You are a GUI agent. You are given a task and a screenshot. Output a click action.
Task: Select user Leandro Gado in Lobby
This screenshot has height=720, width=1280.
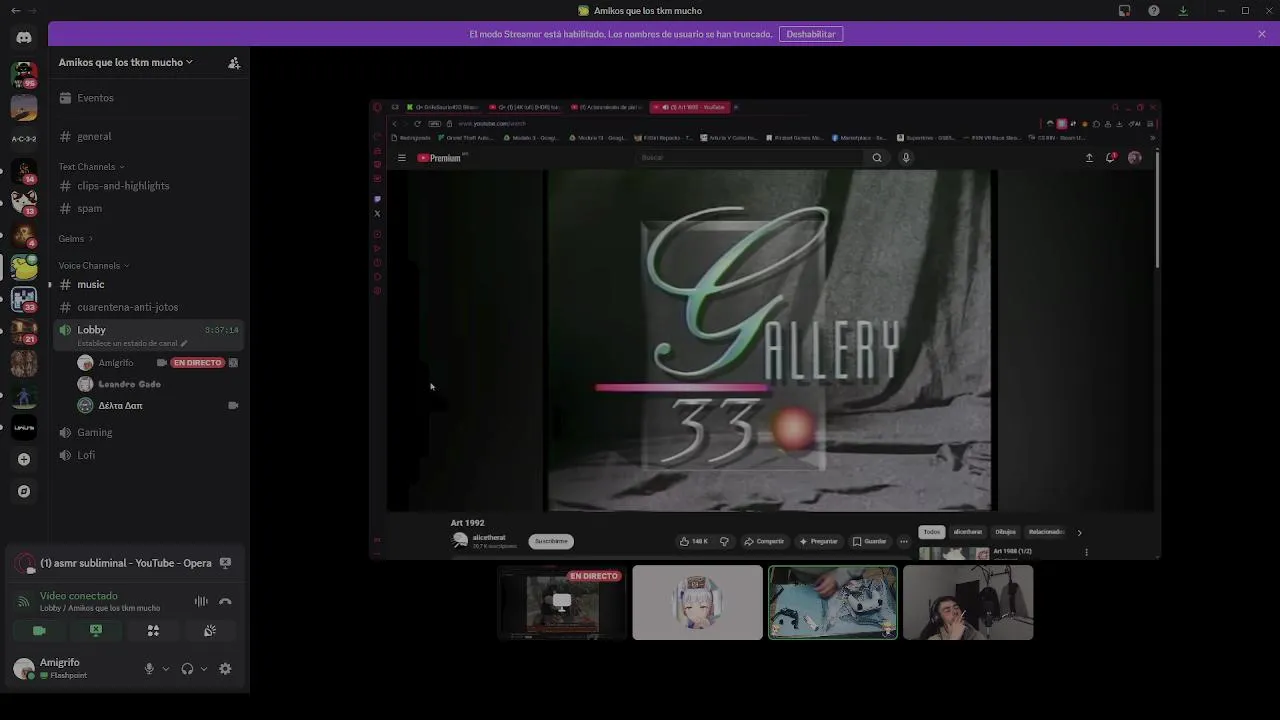pyautogui.click(x=129, y=384)
